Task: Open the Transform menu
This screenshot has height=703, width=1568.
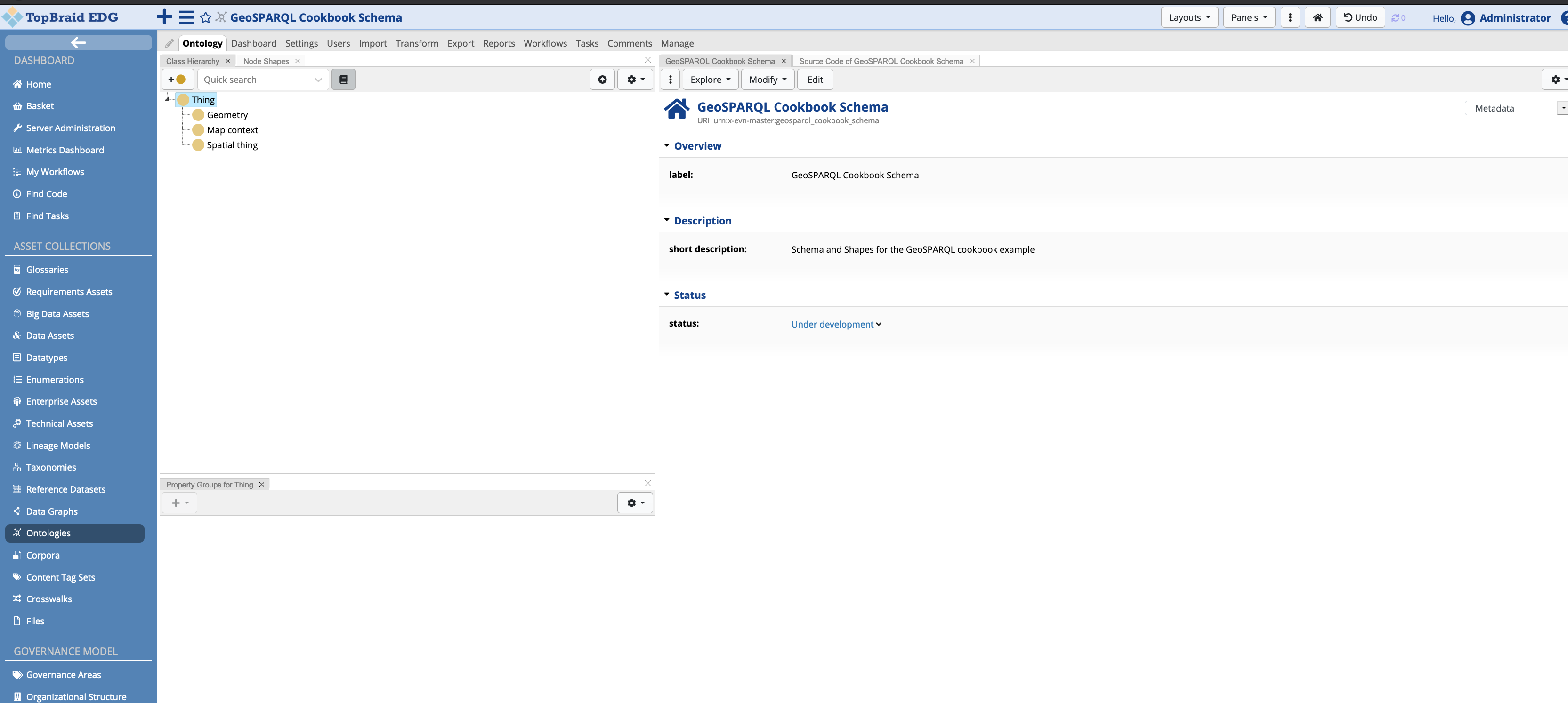Action: pyautogui.click(x=417, y=43)
